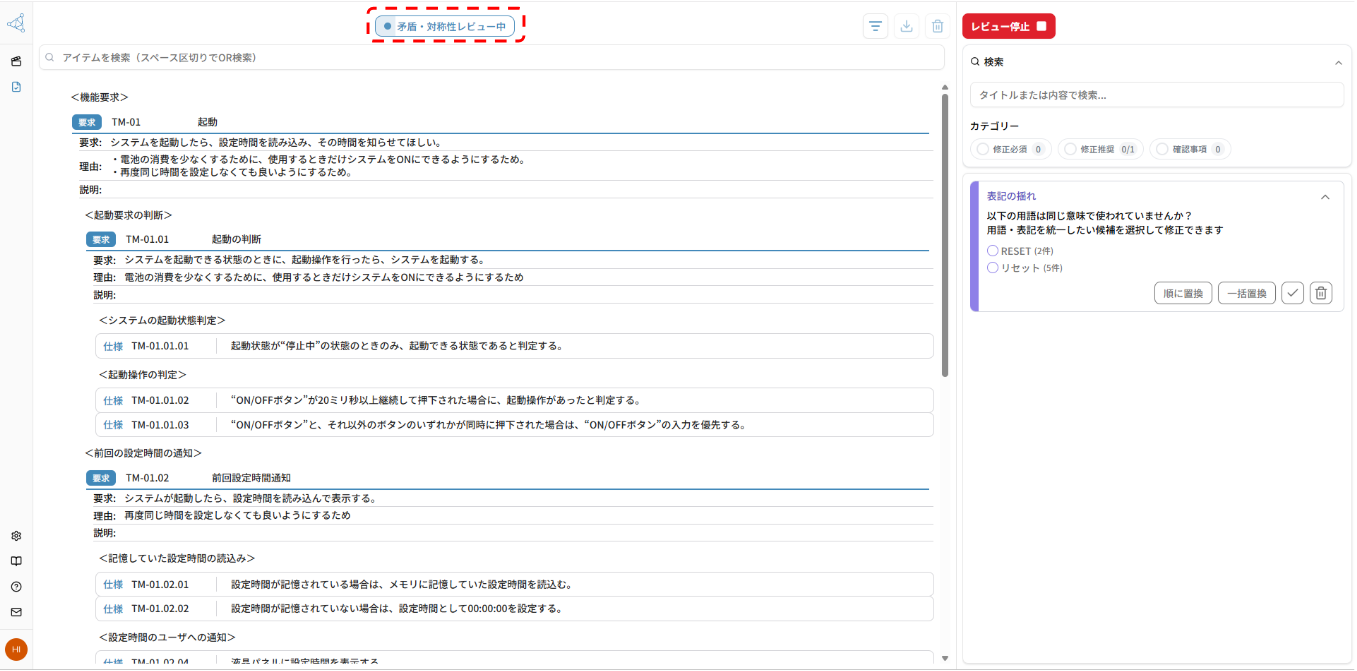Click scrollbar up arrow at list top
Image resolution: width=1357 pixels, height=671 pixels.
pyautogui.click(x=945, y=88)
